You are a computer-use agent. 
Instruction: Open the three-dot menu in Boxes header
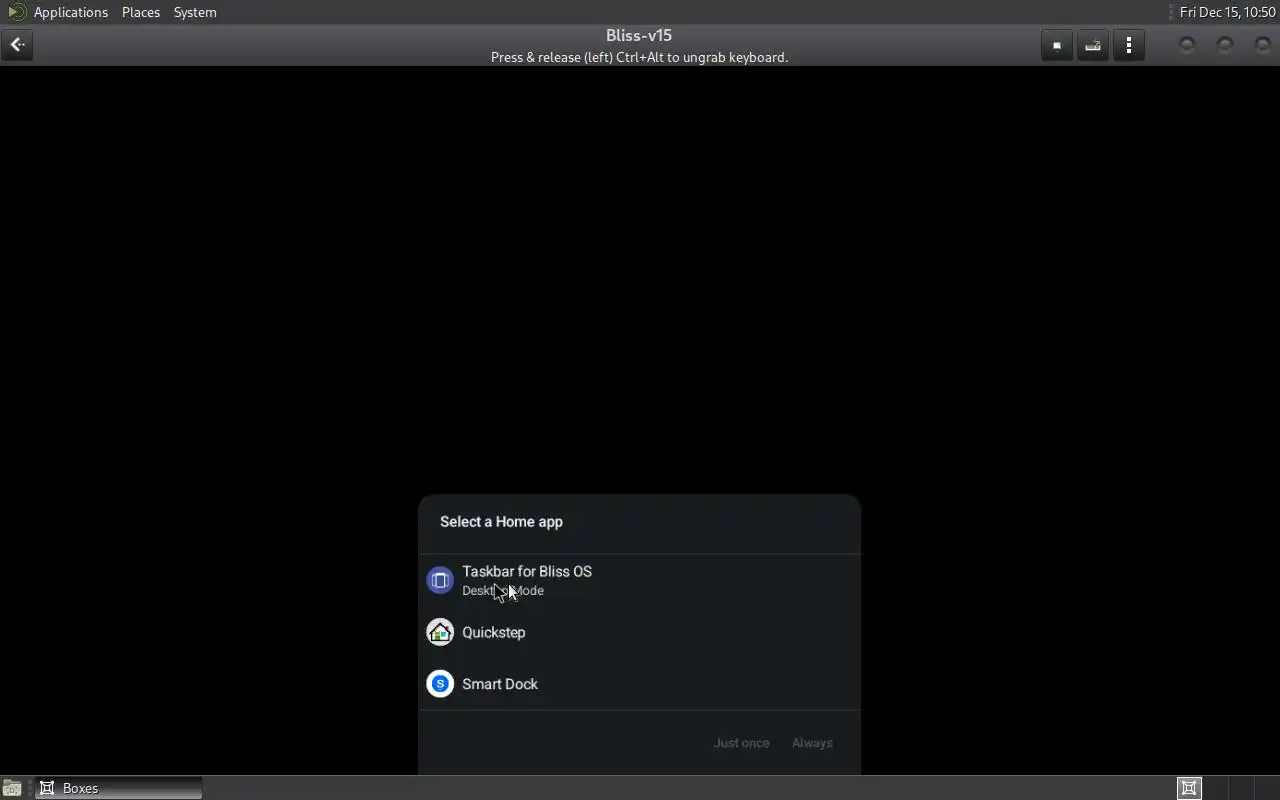pos(1129,45)
